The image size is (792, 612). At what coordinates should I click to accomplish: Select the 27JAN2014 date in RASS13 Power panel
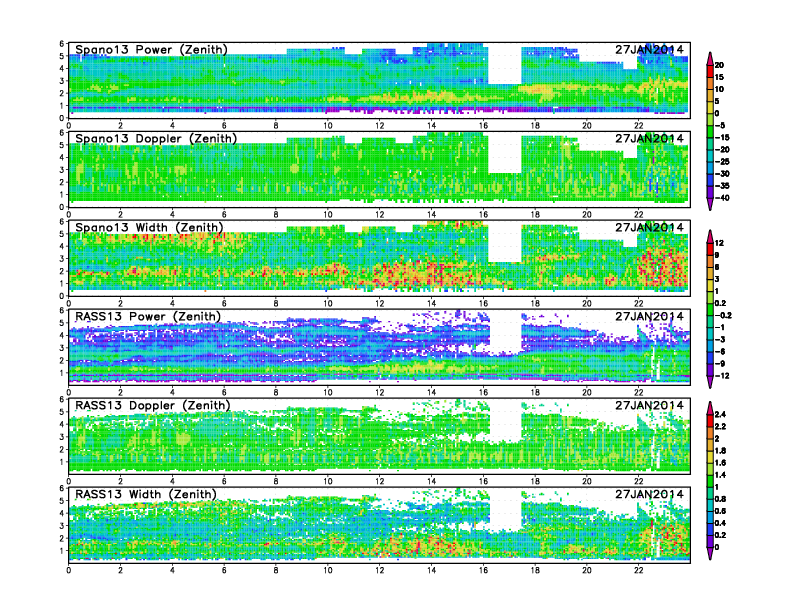(650, 316)
